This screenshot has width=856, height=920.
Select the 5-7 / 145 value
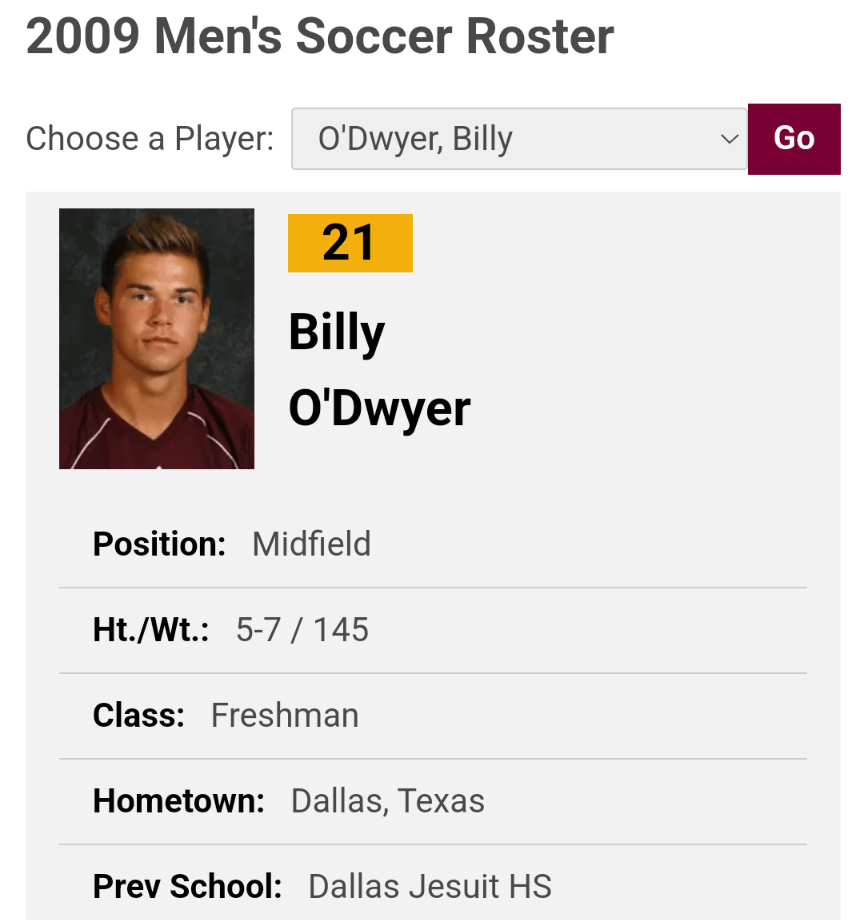pyautogui.click(x=302, y=630)
